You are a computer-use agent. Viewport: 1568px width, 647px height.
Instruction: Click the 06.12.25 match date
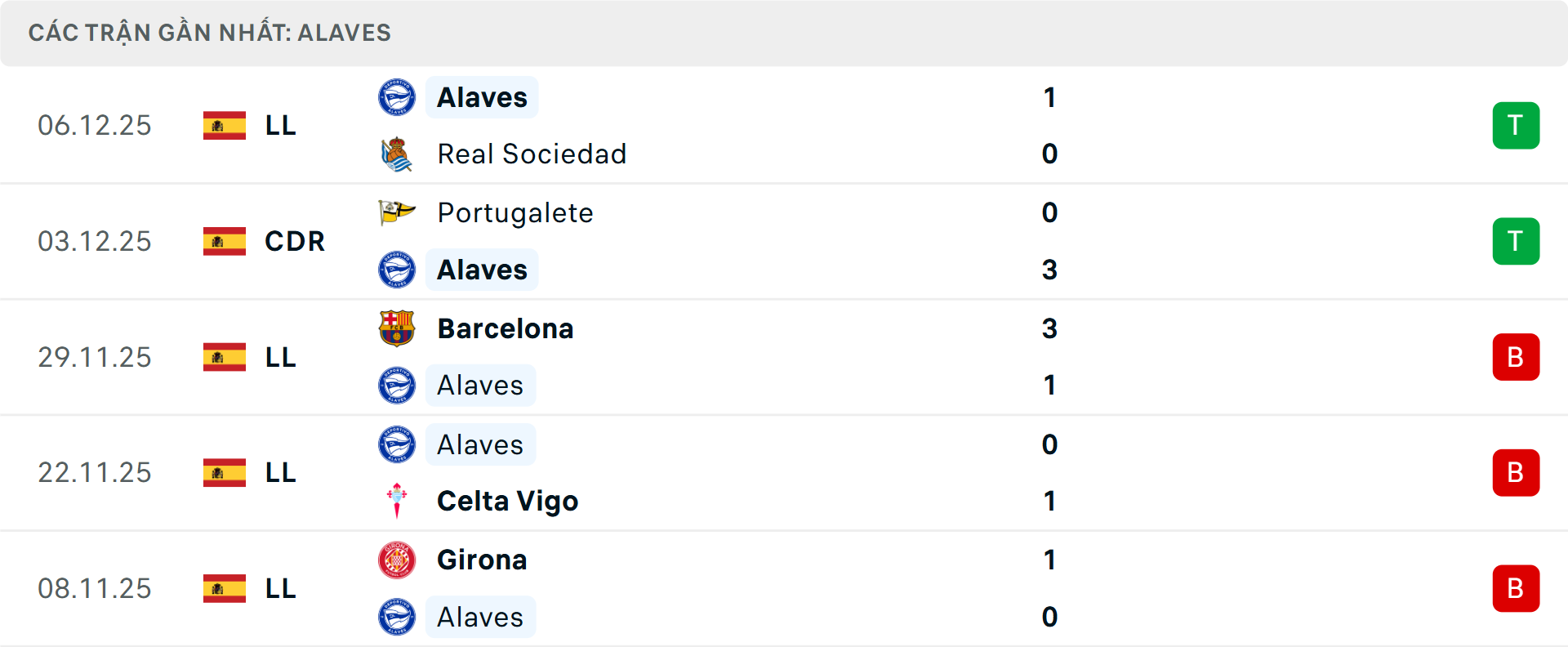(95, 125)
